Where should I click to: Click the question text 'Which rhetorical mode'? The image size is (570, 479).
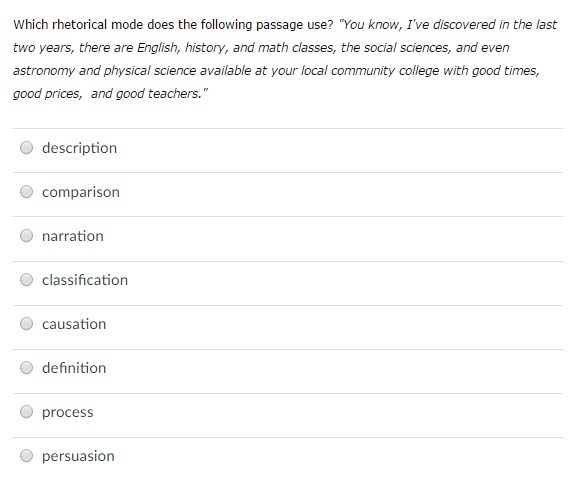click(x=79, y=25)
